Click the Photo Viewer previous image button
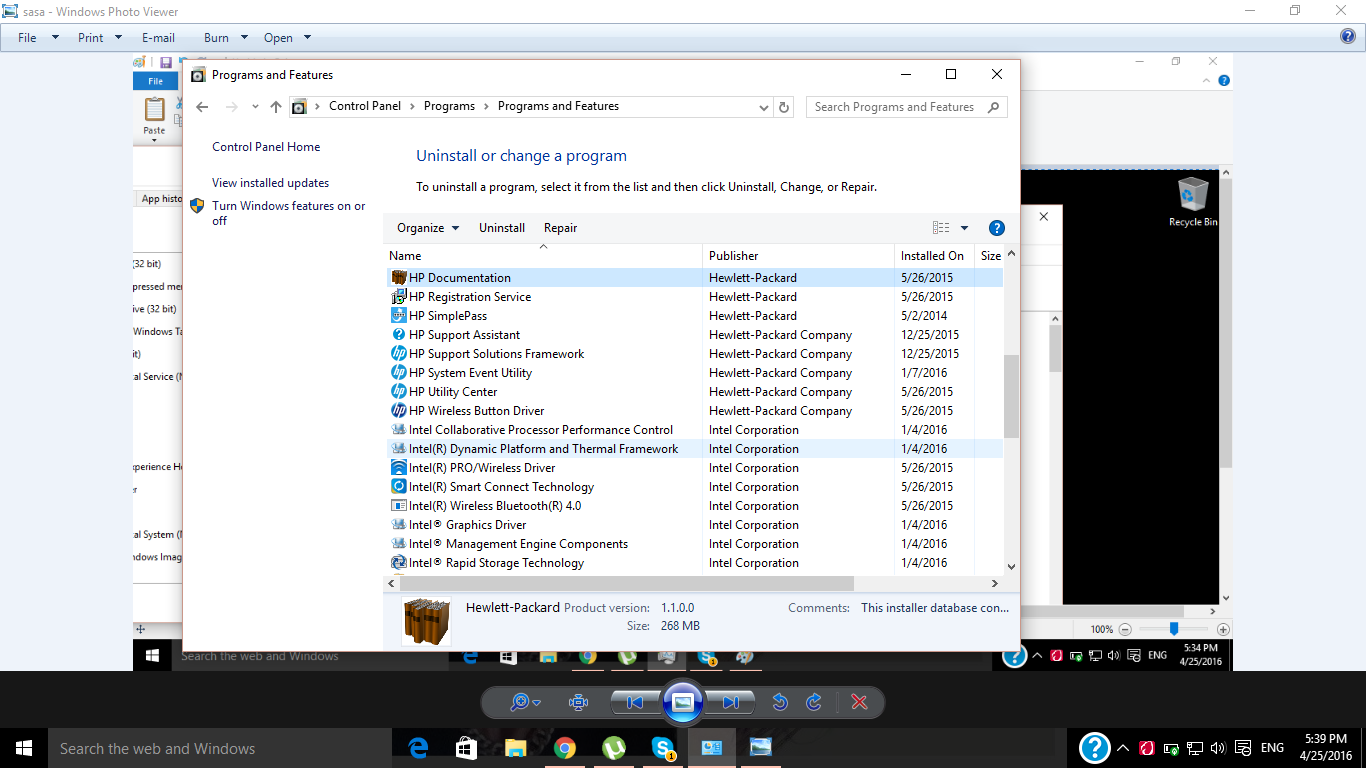Viewport: 1366px width, 768px height. 634,702
